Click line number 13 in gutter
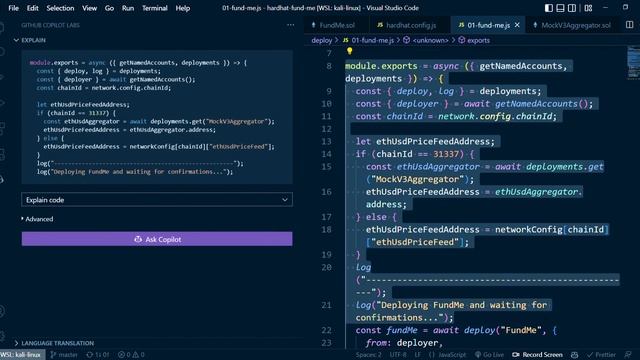 coord(327,141)
